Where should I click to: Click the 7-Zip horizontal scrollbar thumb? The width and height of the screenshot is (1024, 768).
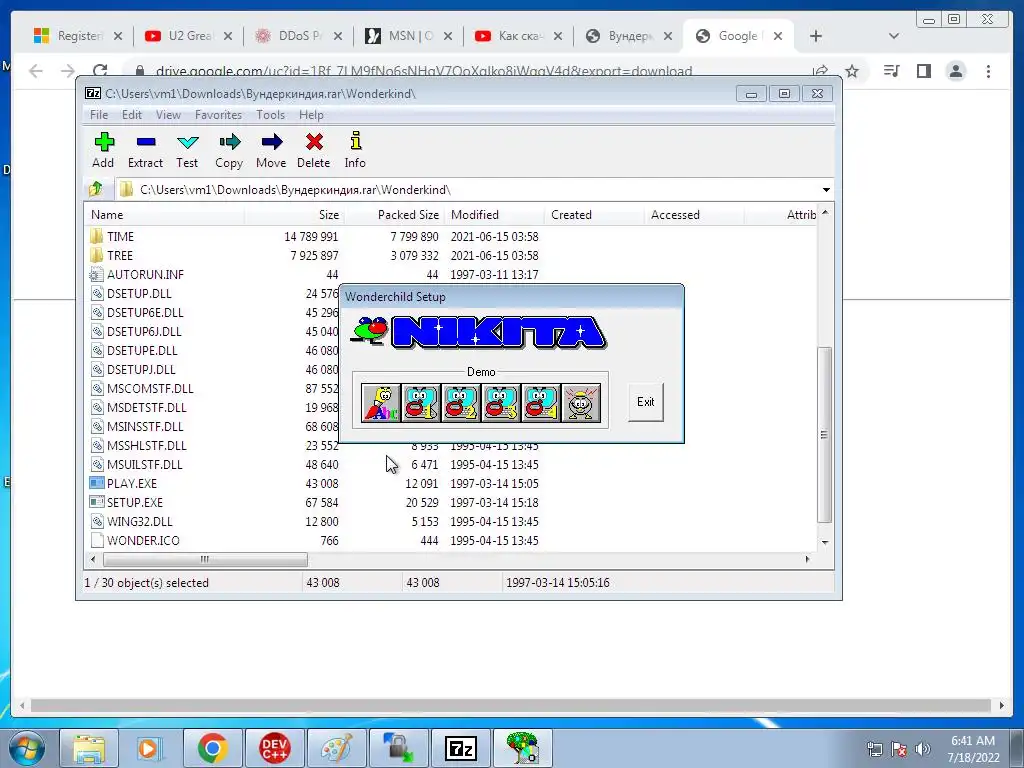[x=205, y=559]
